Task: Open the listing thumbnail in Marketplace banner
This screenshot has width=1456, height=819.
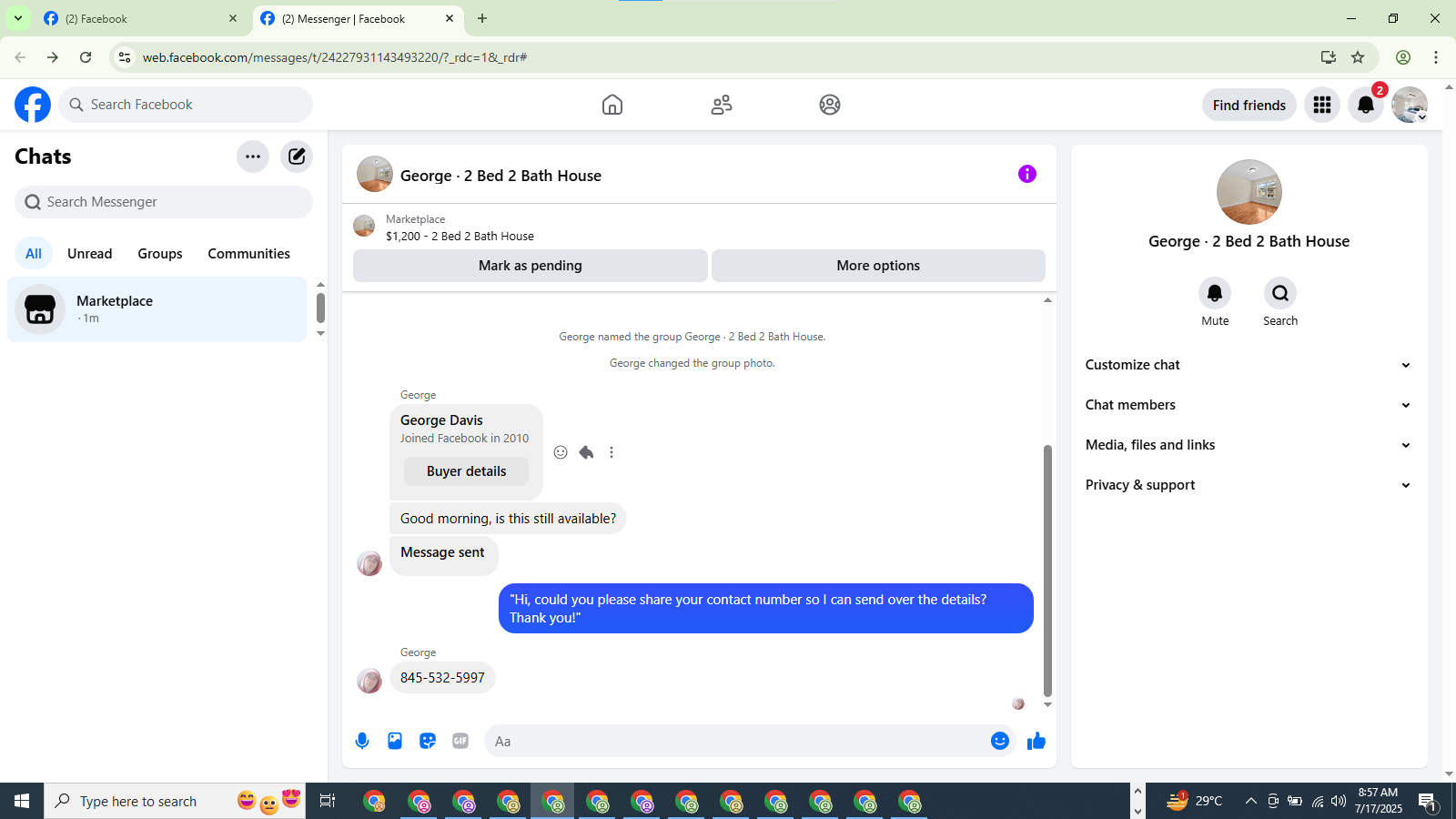Action: (364, 226)
